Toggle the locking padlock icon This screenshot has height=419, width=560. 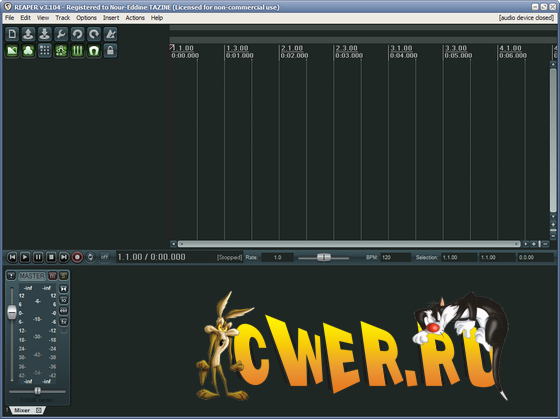coord(110,51)
